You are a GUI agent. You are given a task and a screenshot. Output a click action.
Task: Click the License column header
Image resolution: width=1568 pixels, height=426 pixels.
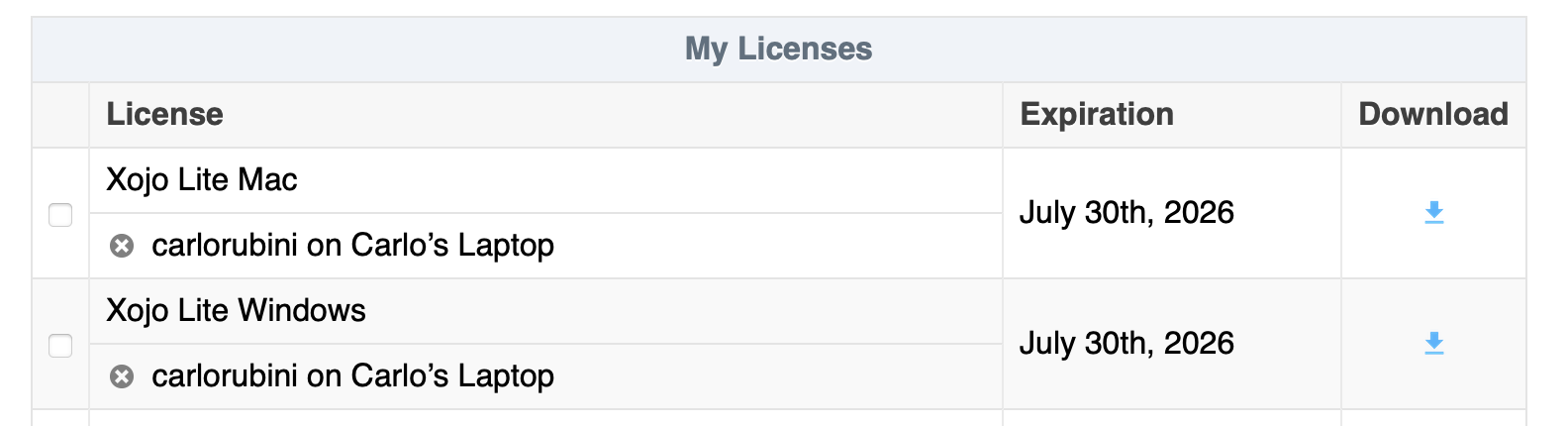pos(165,115)
